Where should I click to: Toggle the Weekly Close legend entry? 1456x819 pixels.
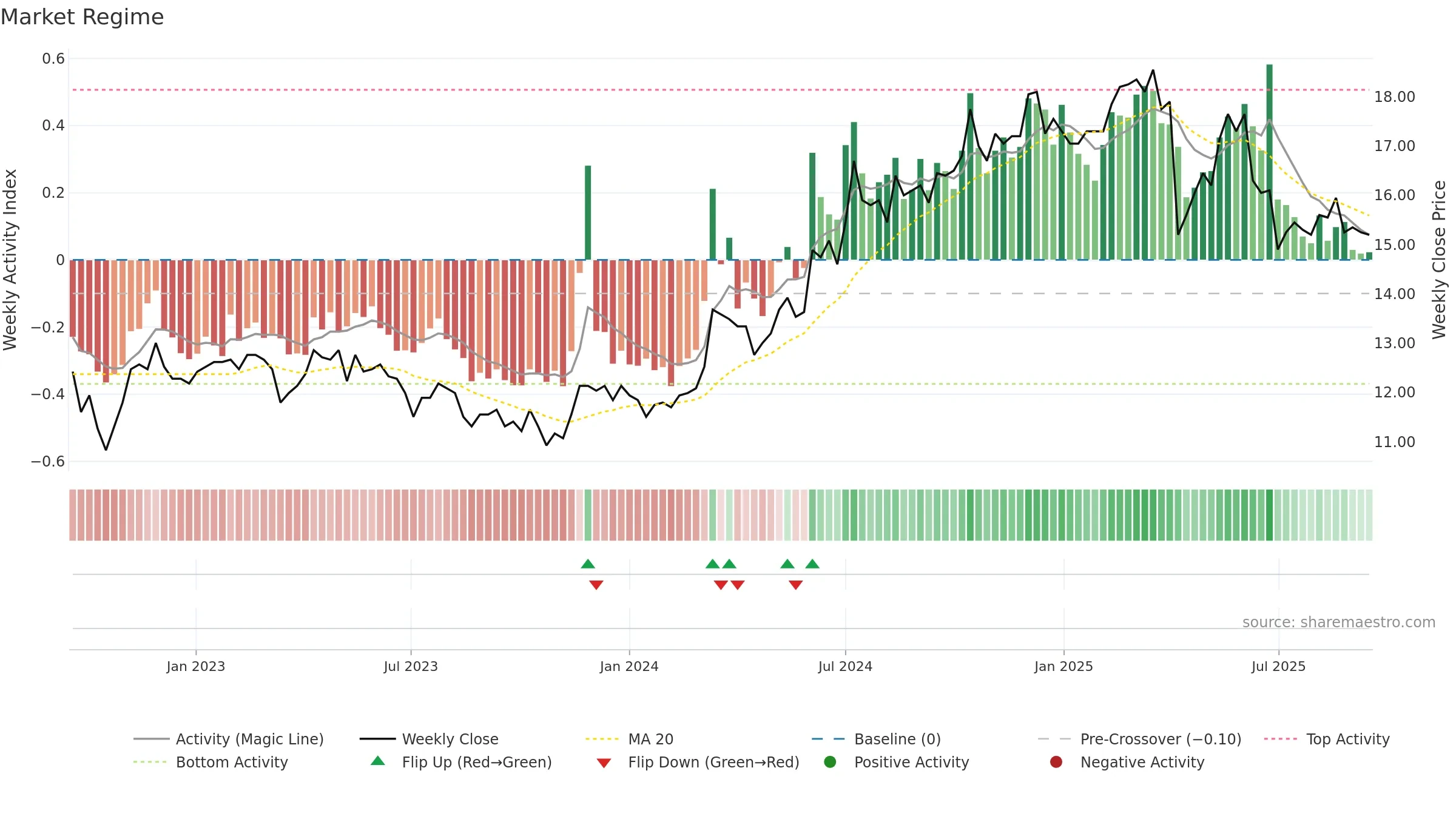(429, 739)
